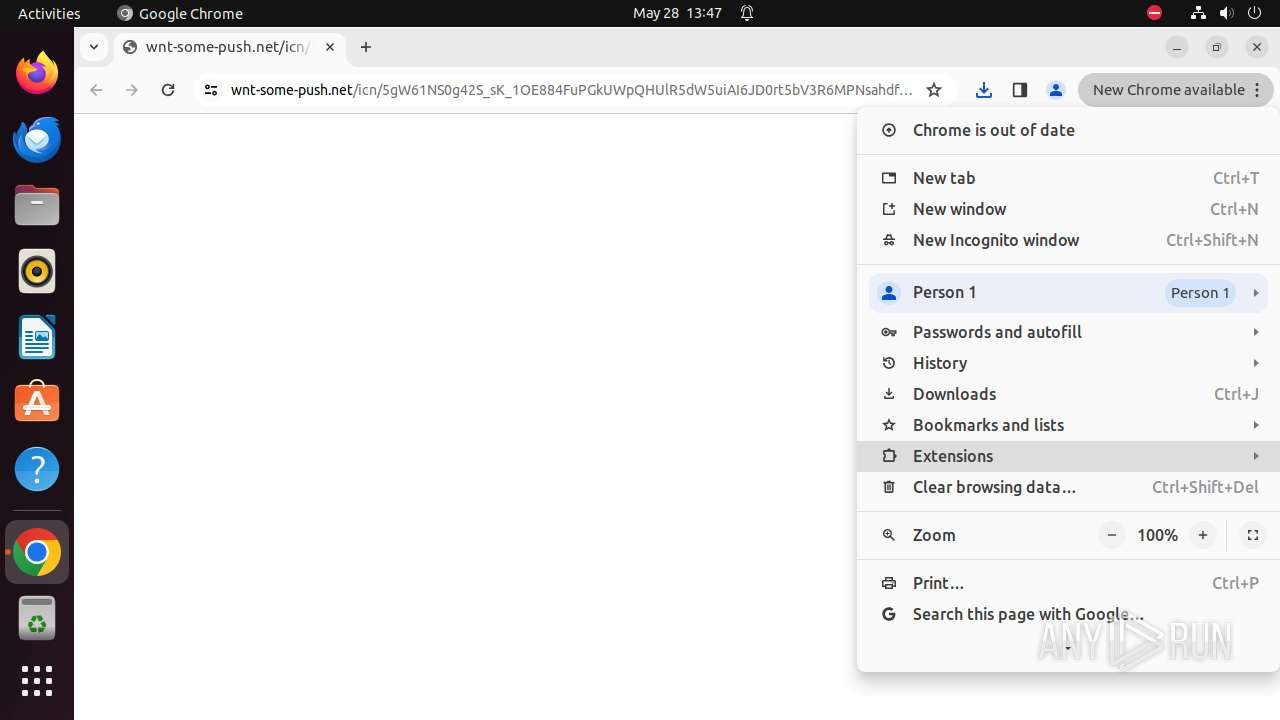Click the address bar URL field
Viewport: 1280px width, 720px height.
click(x=571, y=90)
